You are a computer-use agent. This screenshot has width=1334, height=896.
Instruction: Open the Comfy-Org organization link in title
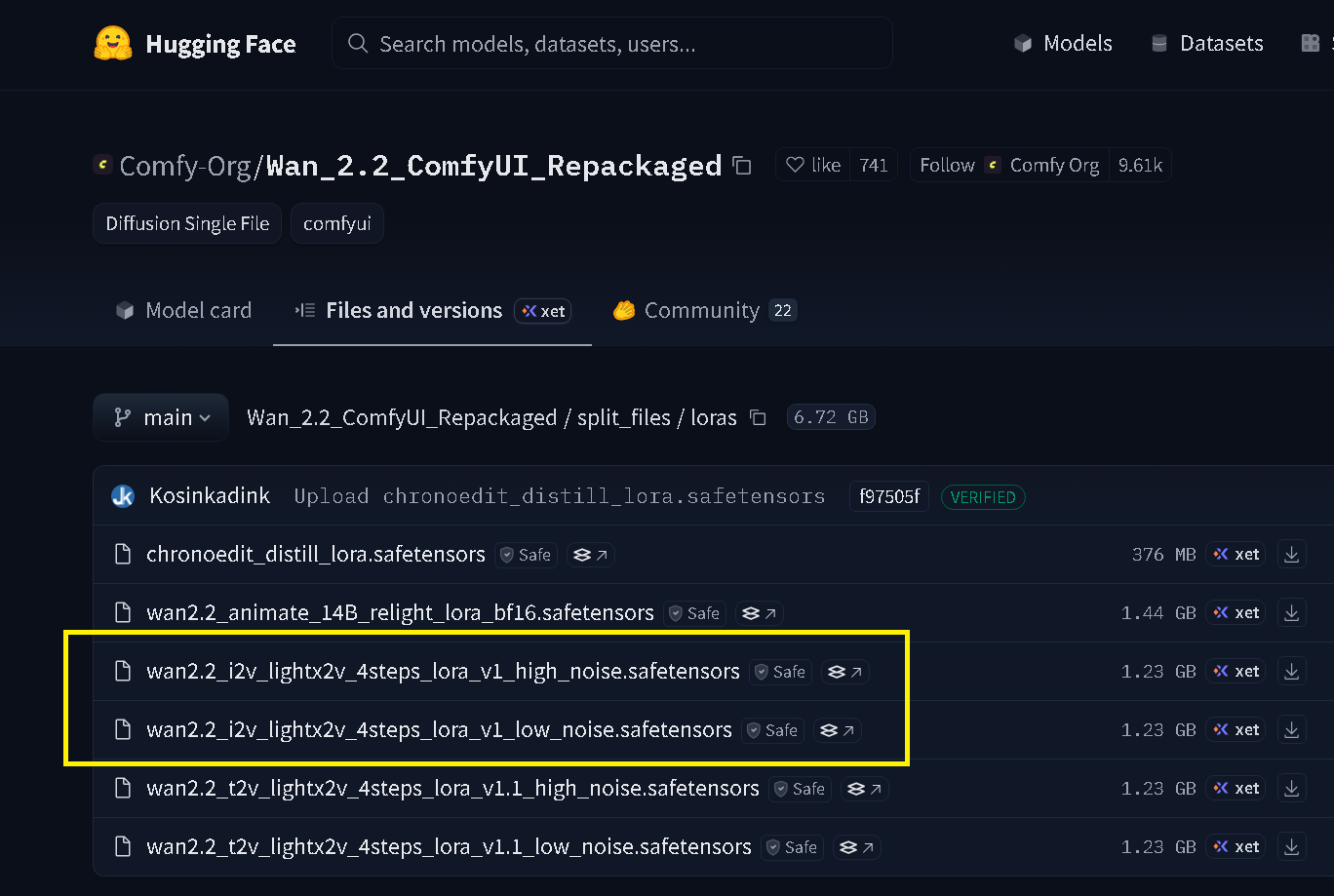pyautogui.click(x=185, y=166)
